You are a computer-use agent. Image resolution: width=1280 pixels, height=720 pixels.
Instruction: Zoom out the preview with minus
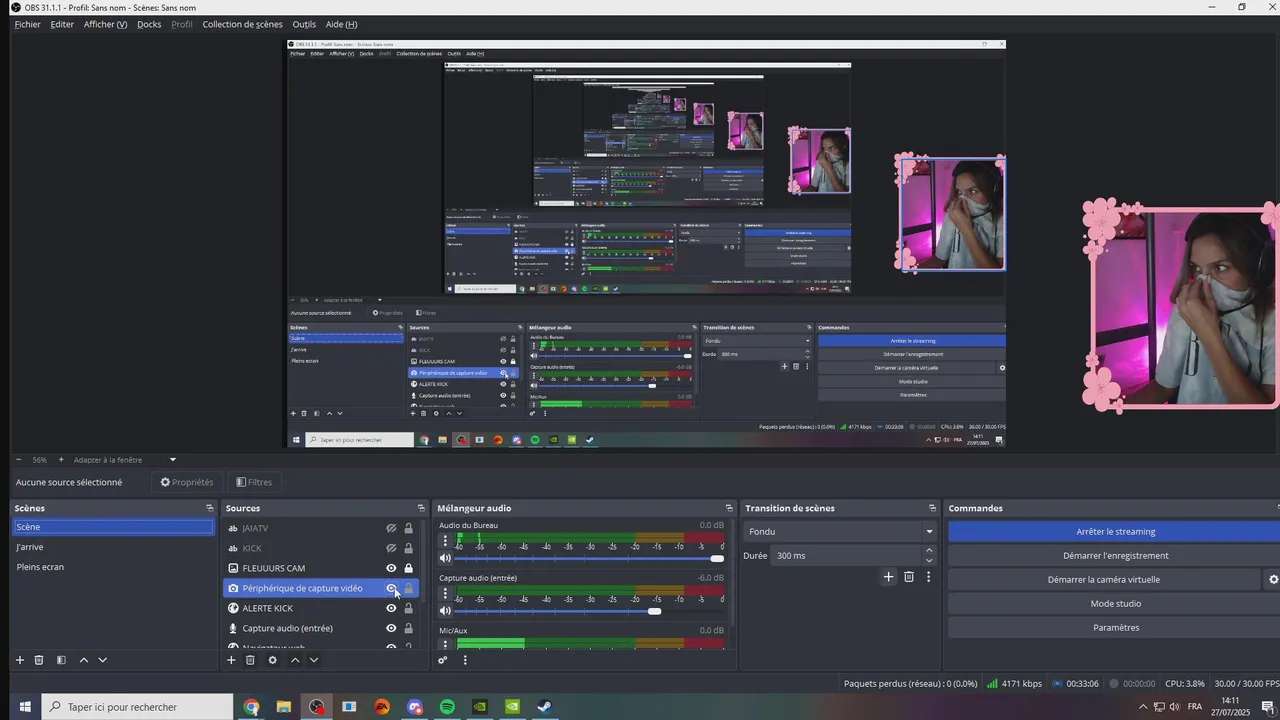19,460
